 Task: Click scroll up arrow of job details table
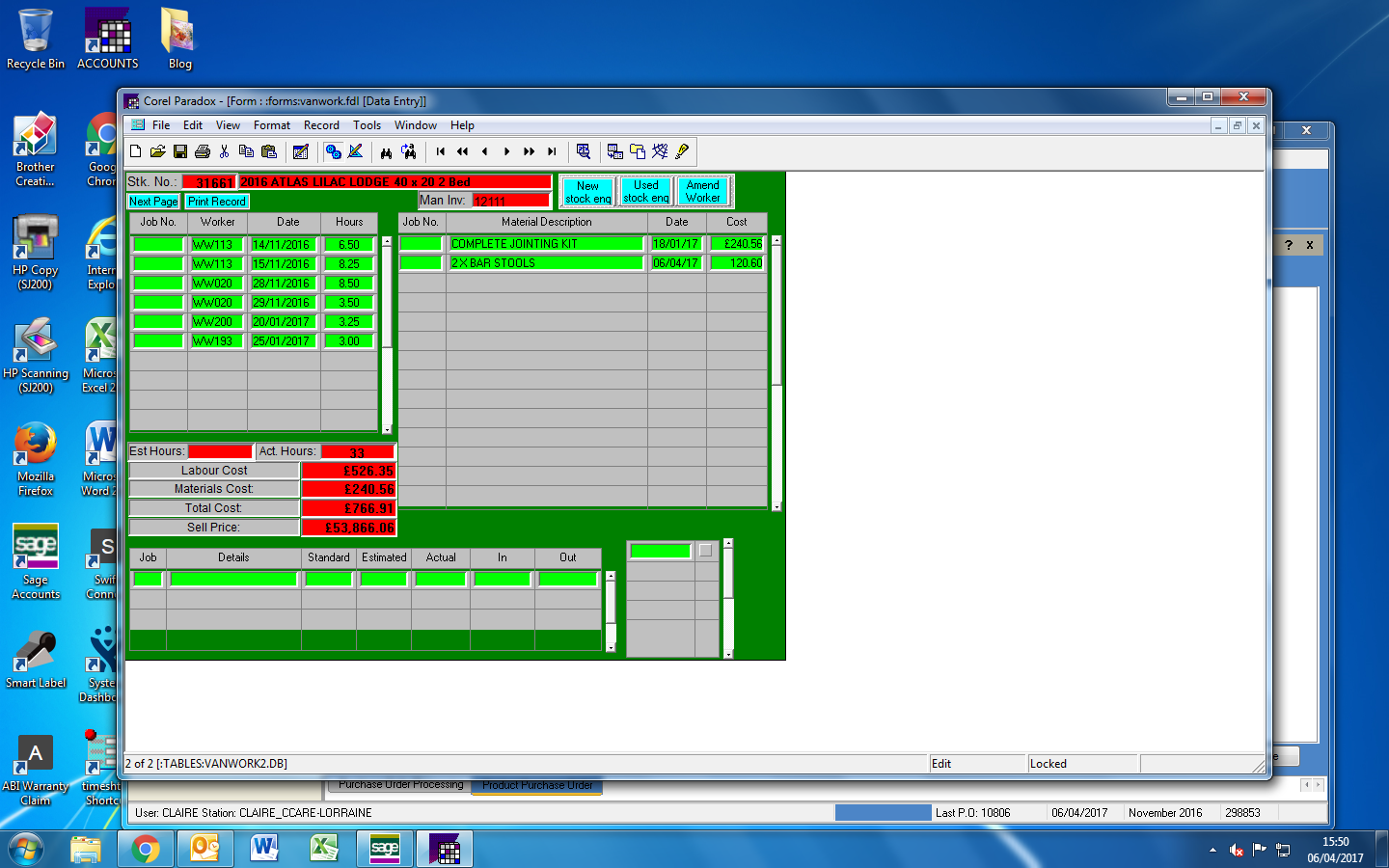[611, 576]
